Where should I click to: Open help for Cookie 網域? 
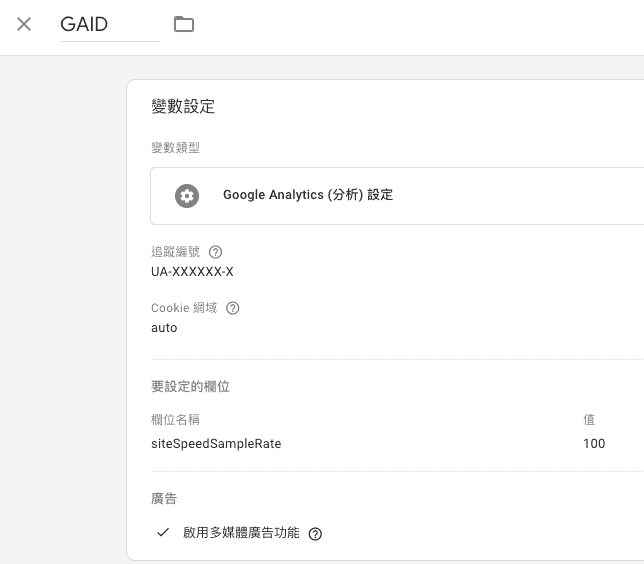(233, 308)
